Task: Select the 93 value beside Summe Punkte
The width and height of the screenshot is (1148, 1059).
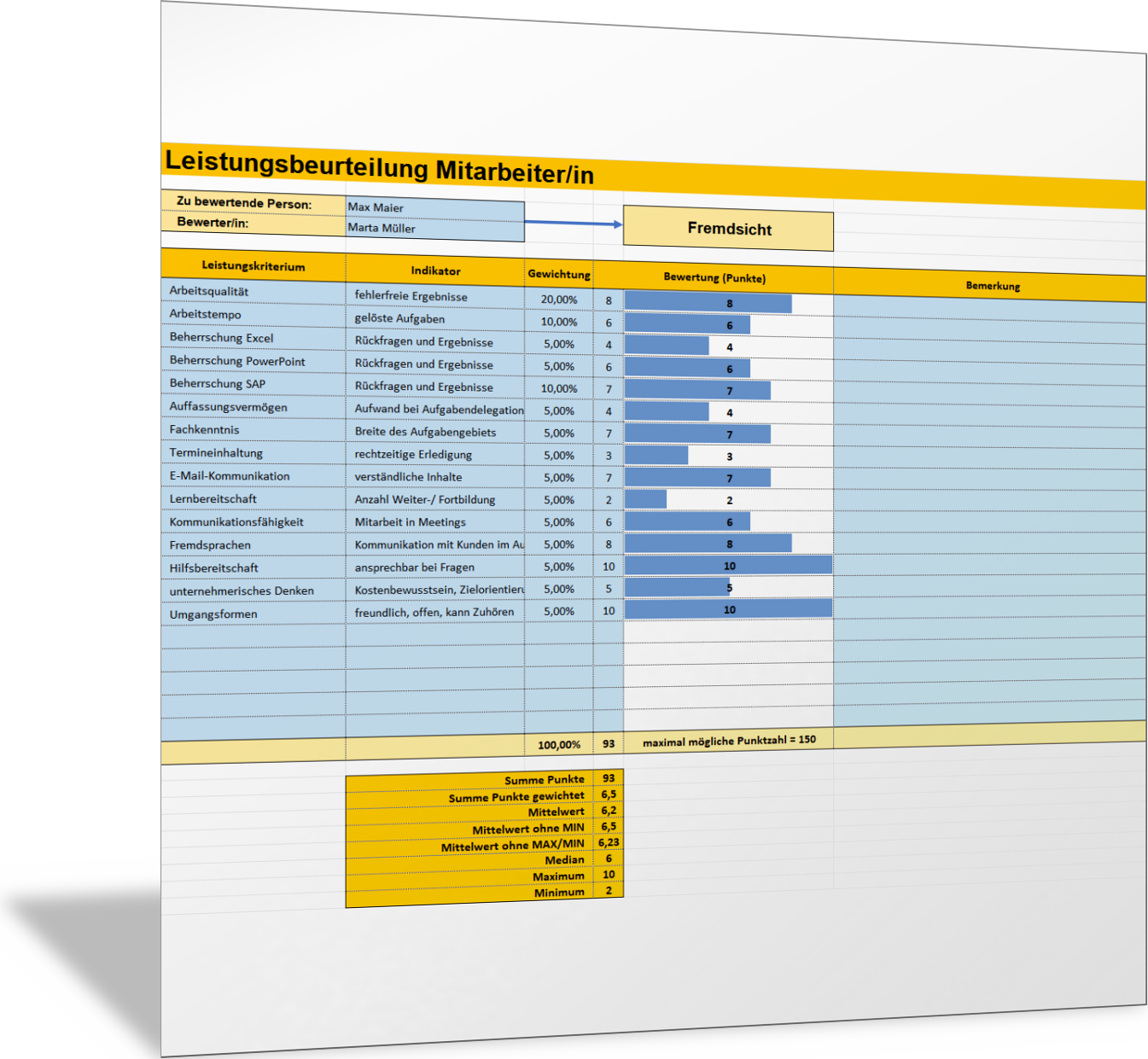Action: (609, 778)
